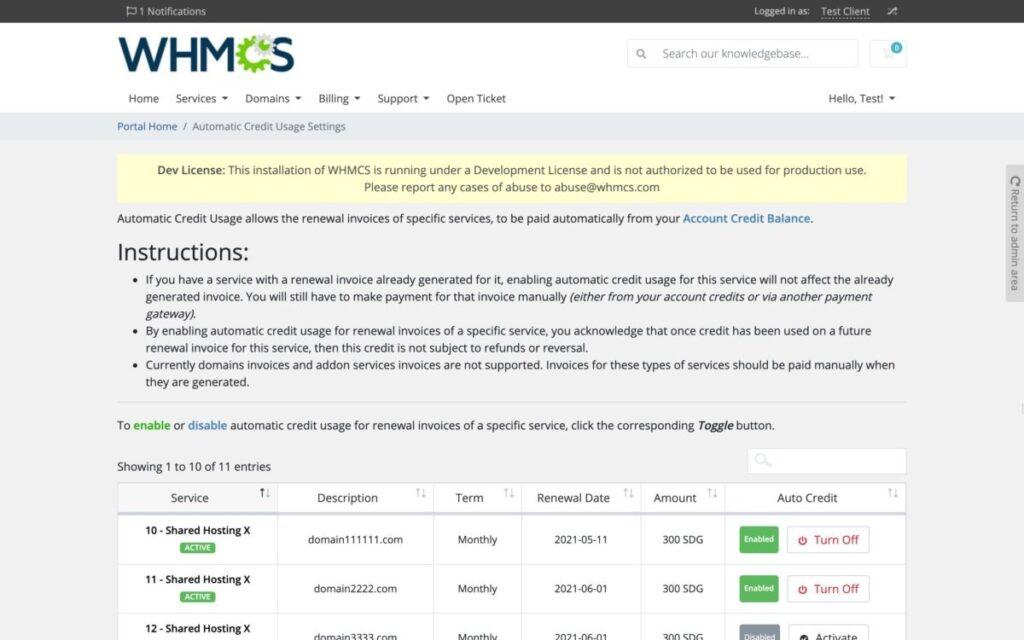The width and height of the screenshot is (1024, 640).
Task: Click the Showing 1 to 10 of 11 entries text
Action: coord(194,467)
